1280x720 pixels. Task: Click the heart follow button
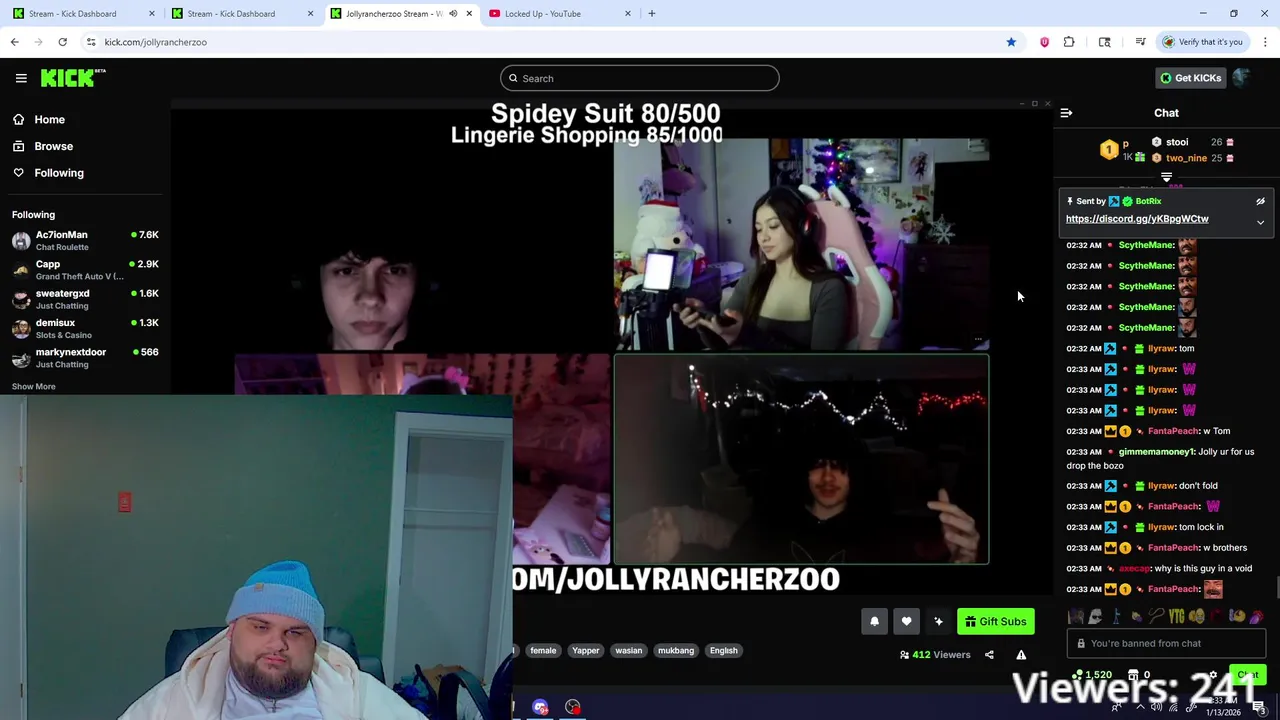click(x=906, y=622)
